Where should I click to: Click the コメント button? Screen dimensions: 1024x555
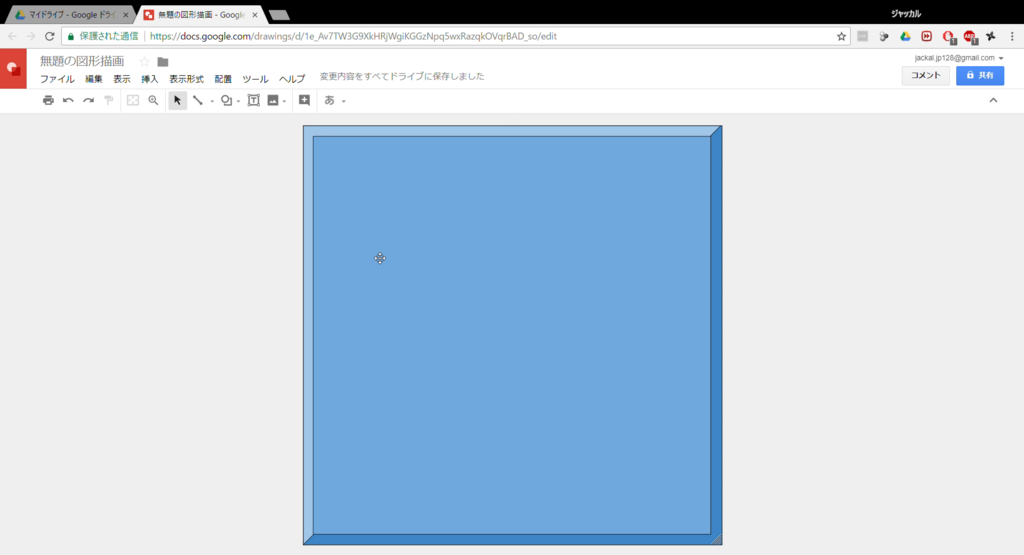(x=925, y=76)
